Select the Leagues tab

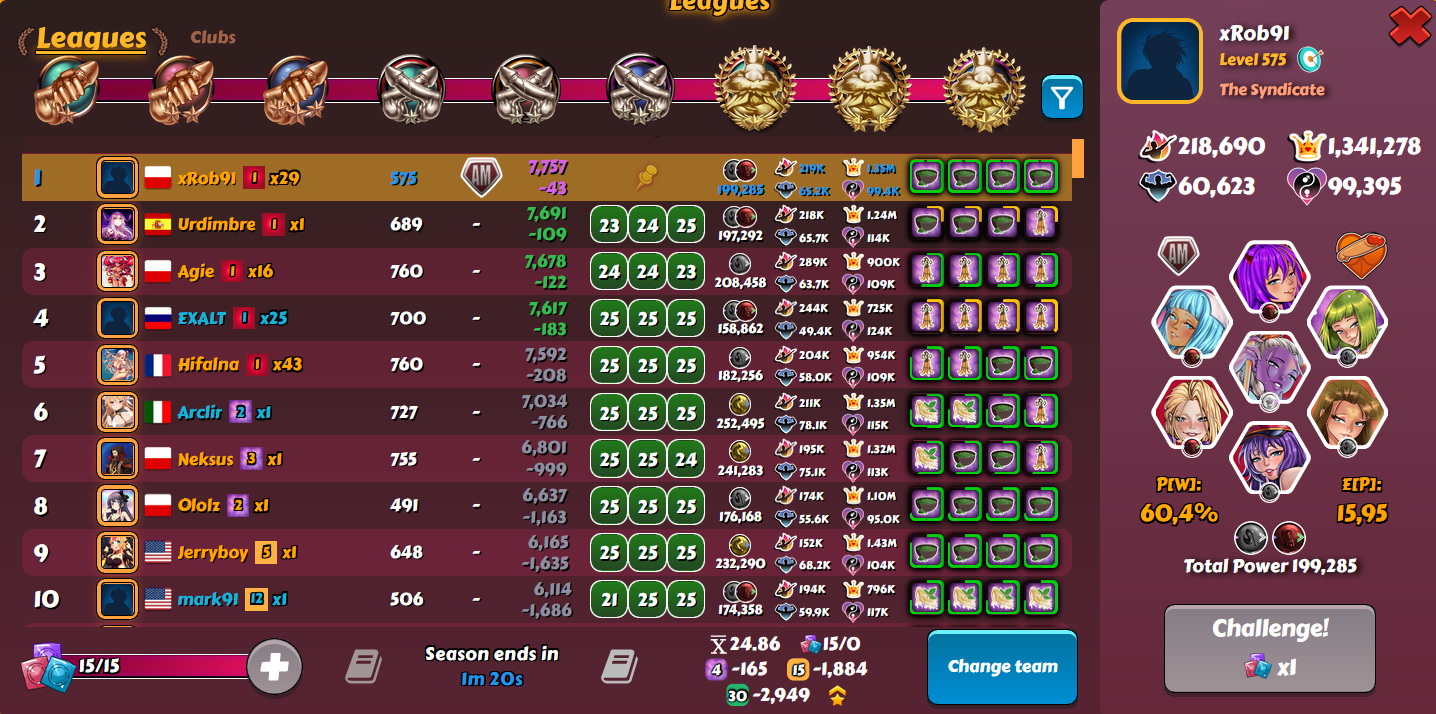coord(92,39)
